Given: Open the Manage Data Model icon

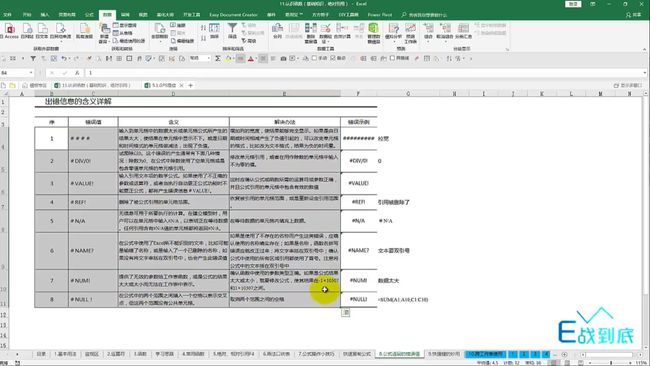Looking at the screenshot, I should coord(374,33).
